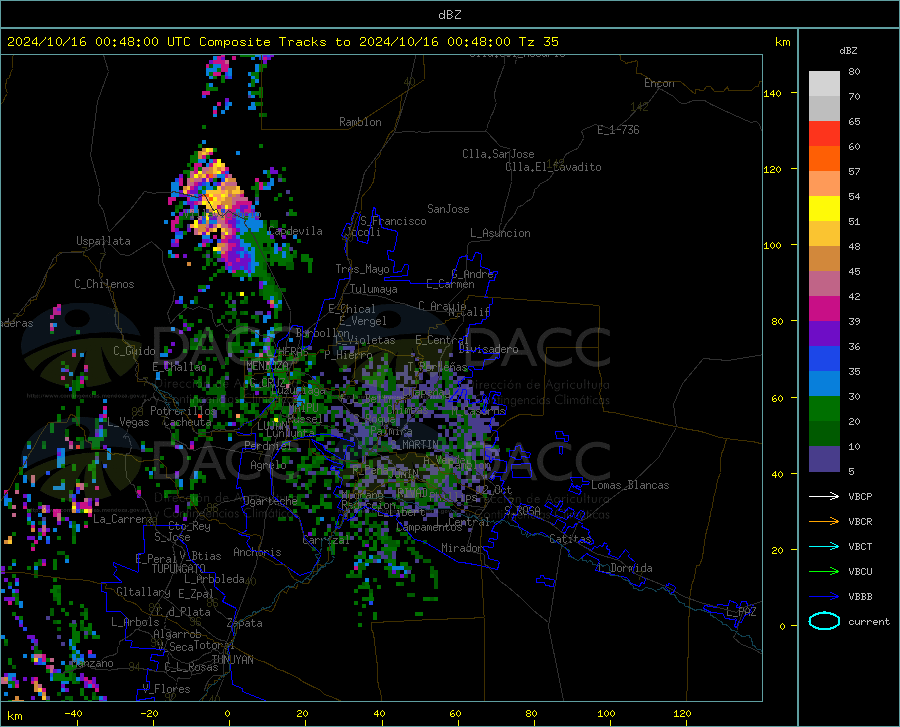Viewport: 900px width, 727px height.
Task: Click the -40 tick on the bottom km axis
Action: coord(73,714)
